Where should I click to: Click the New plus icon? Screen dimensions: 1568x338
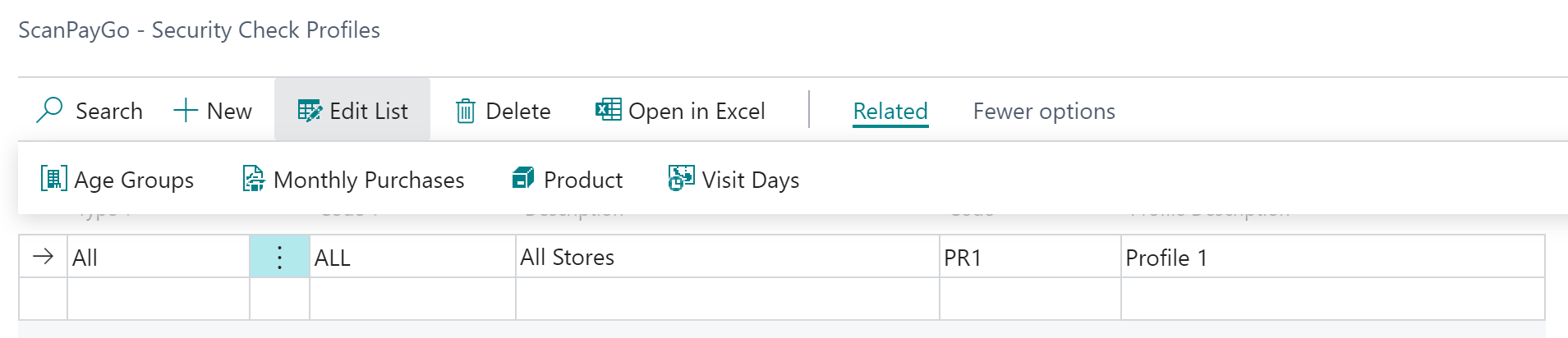[186, 110]
